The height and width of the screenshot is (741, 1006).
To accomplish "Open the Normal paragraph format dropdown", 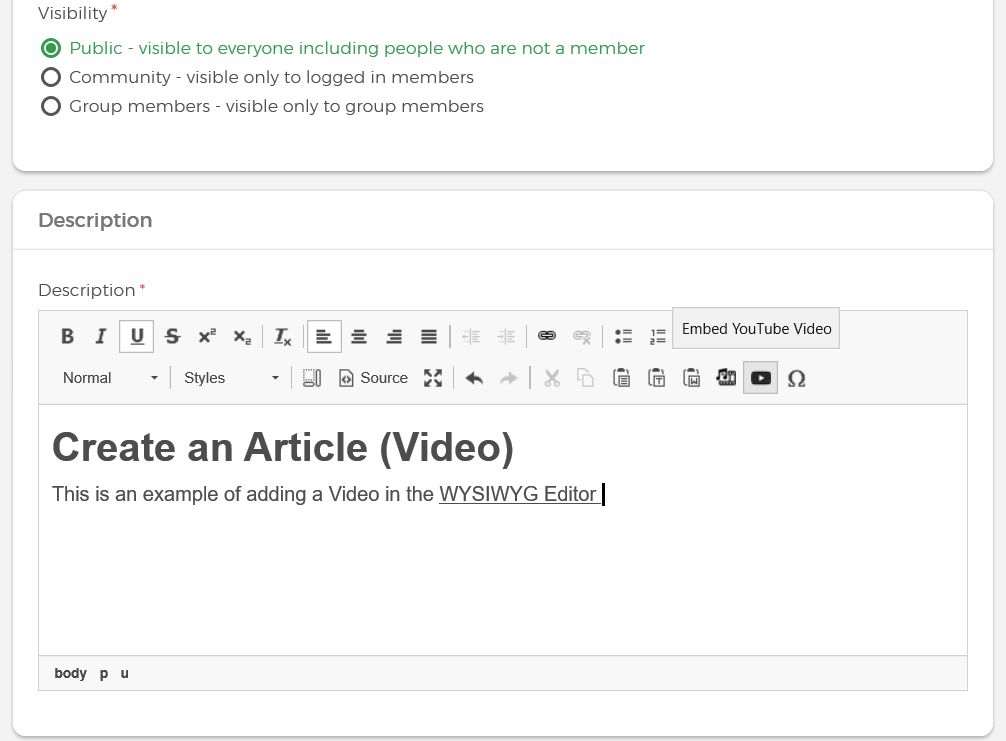I will coord(108,377).
